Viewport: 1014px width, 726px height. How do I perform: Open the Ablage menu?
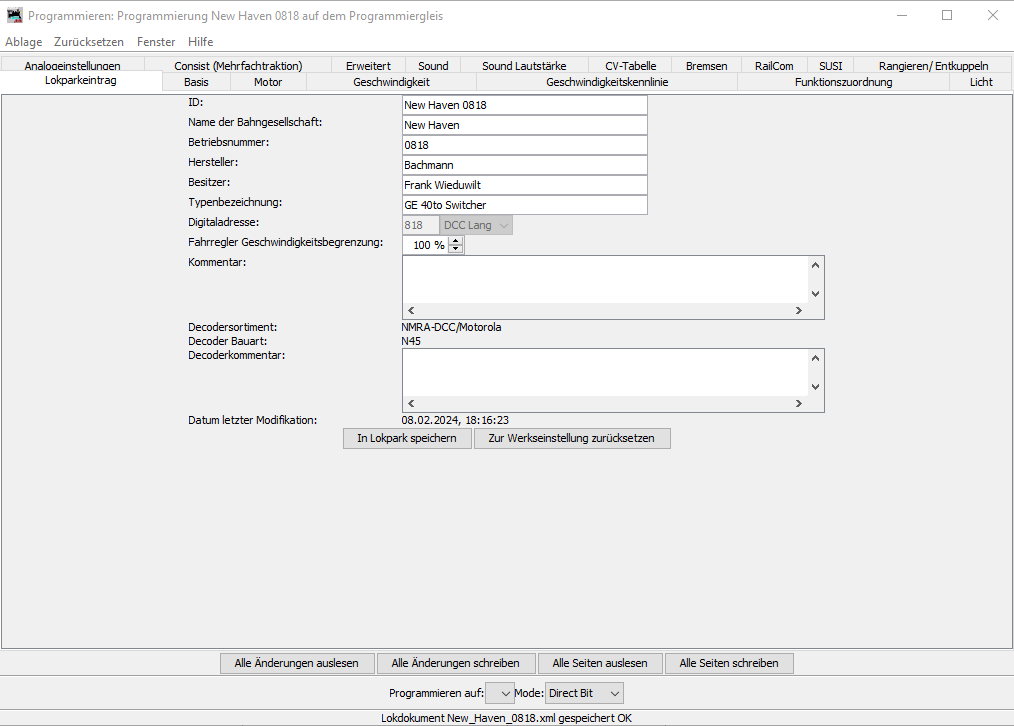[24, 42]
